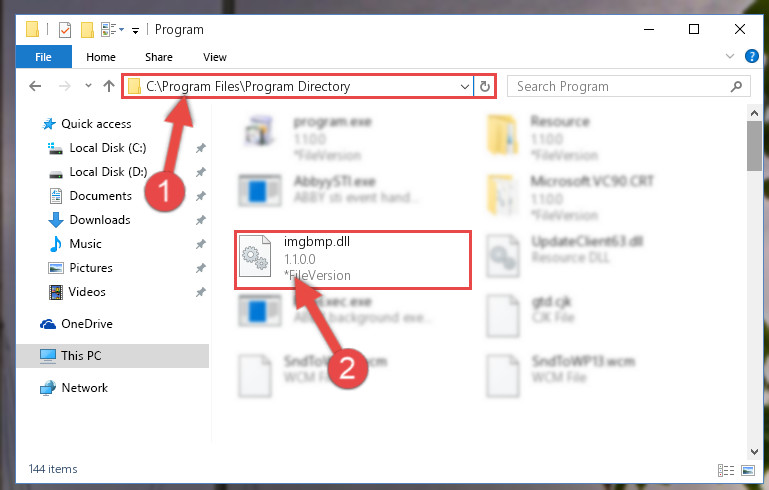Select the SndToWP13.wcm file
The width and height of the screenshot is (769, 490).
(562, 375)
